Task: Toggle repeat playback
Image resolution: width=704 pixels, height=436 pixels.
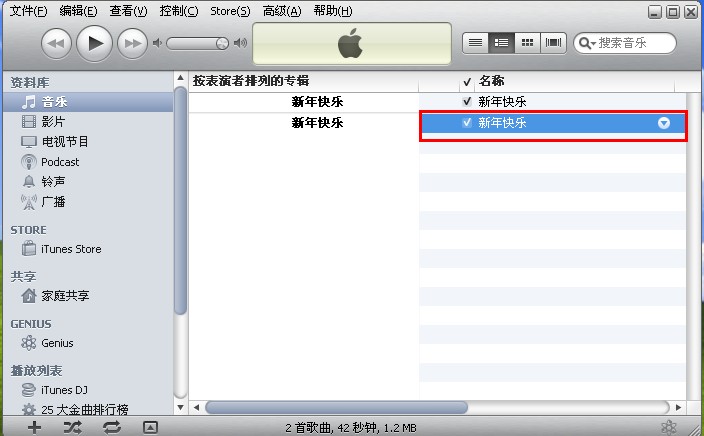Action: click(112, 427)
